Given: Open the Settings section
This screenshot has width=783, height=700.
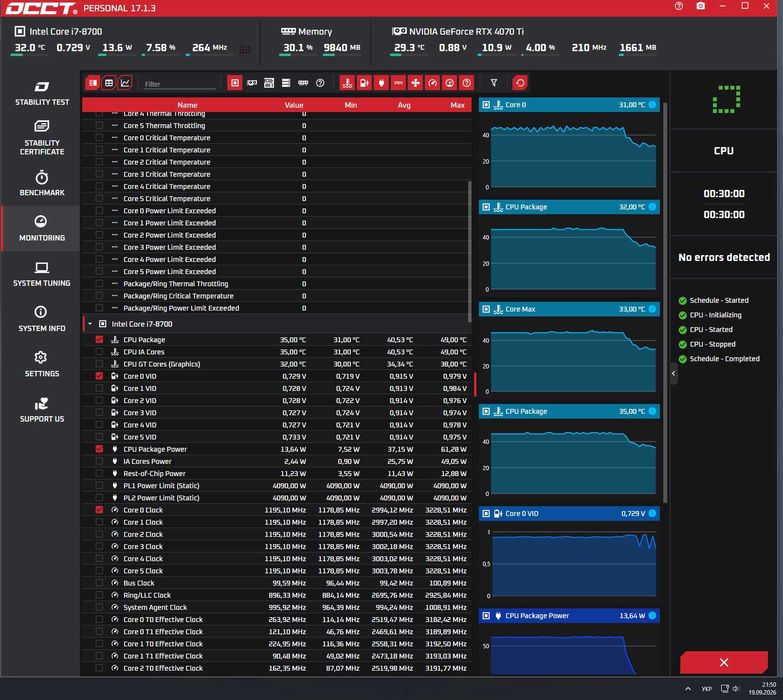Looking at the screenshot, I should click(x=42, y=364).
